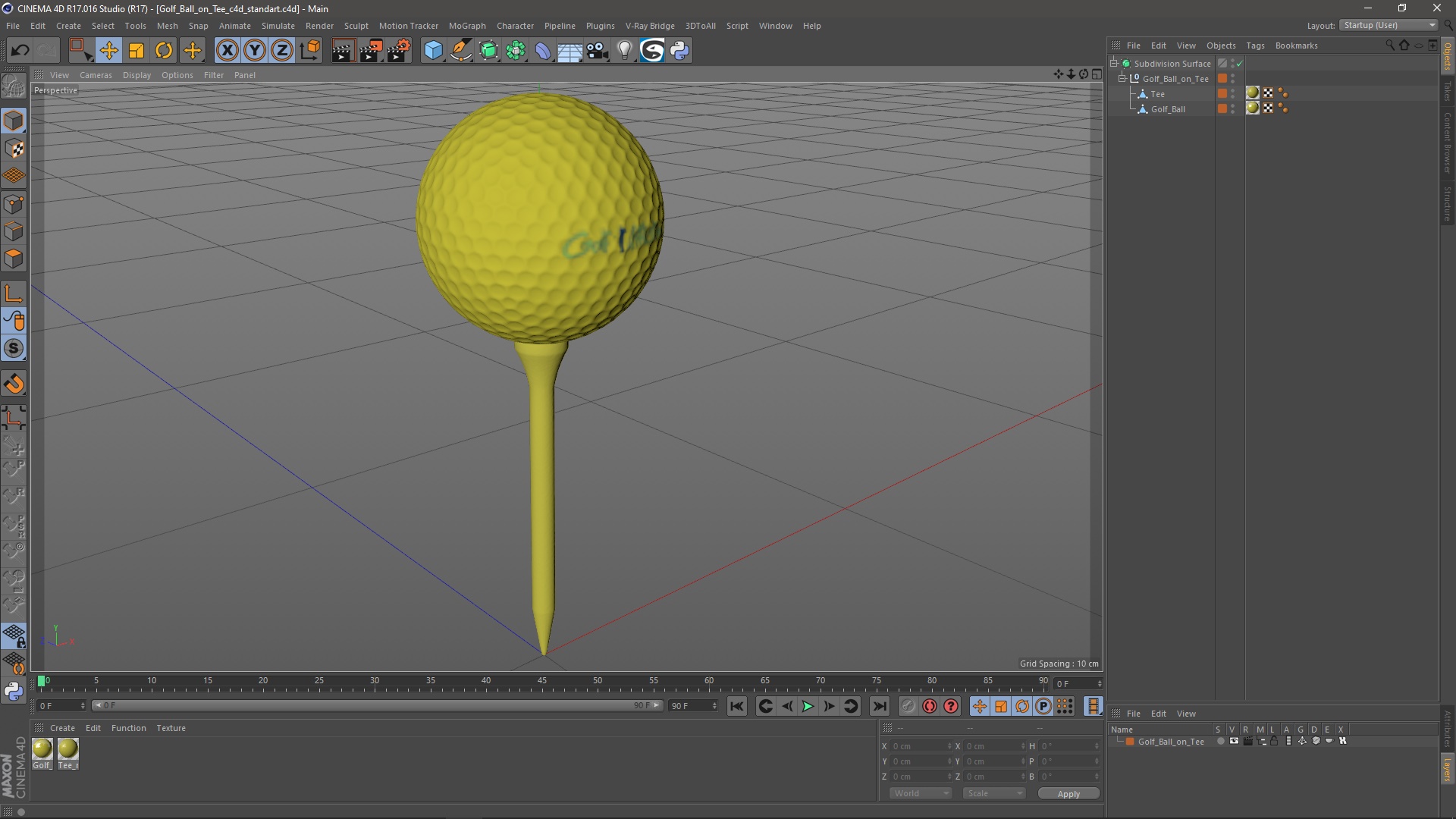
Task: Enable Edges mode
Action: click(14, 231)
